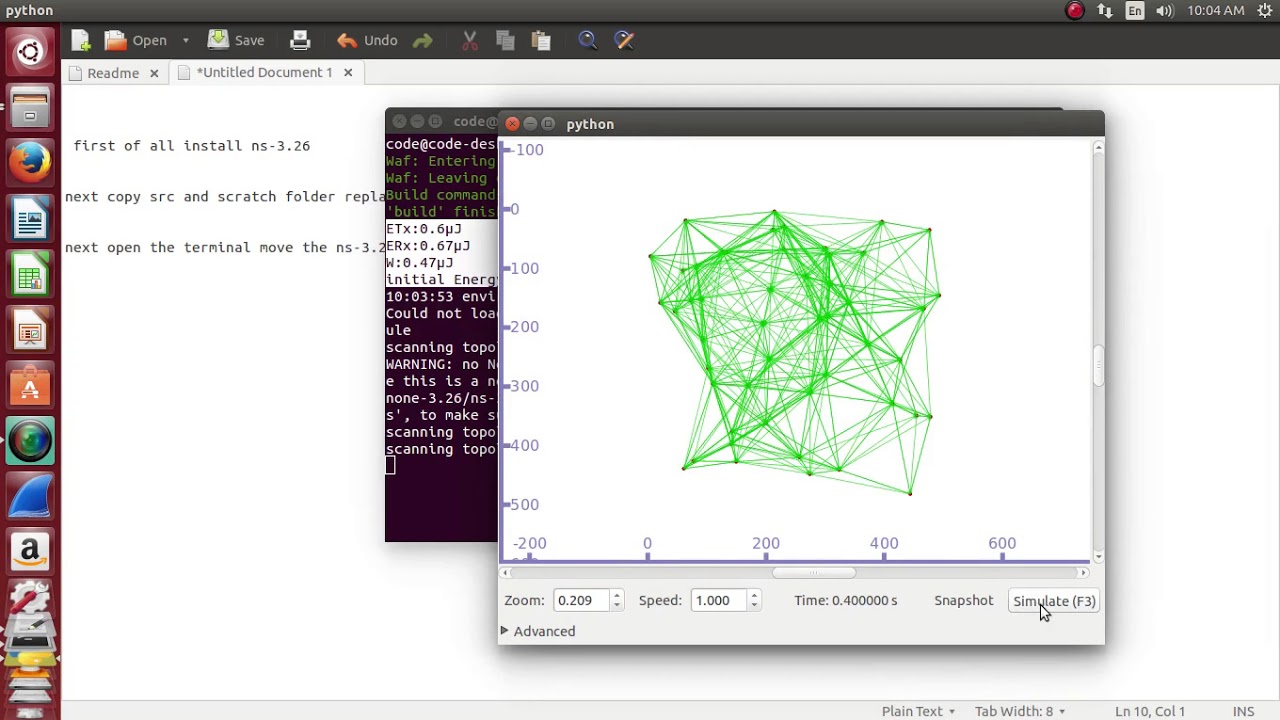Click the visualizer vertical scrollbar handle
Screen dimensions: 1280x720
pyautogui.click(x=1098, y=366)
